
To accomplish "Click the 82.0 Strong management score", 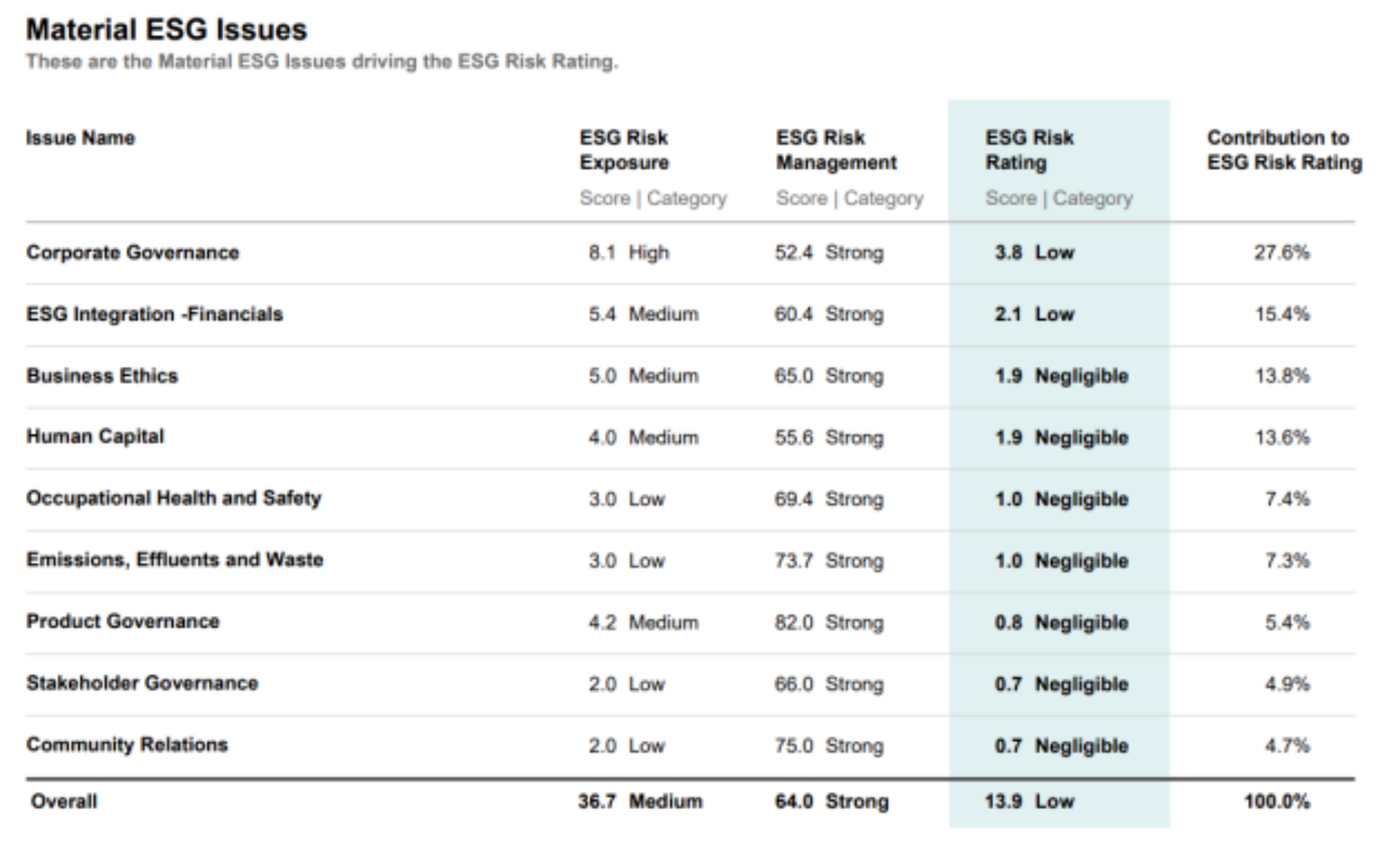I will click(828, 622).
